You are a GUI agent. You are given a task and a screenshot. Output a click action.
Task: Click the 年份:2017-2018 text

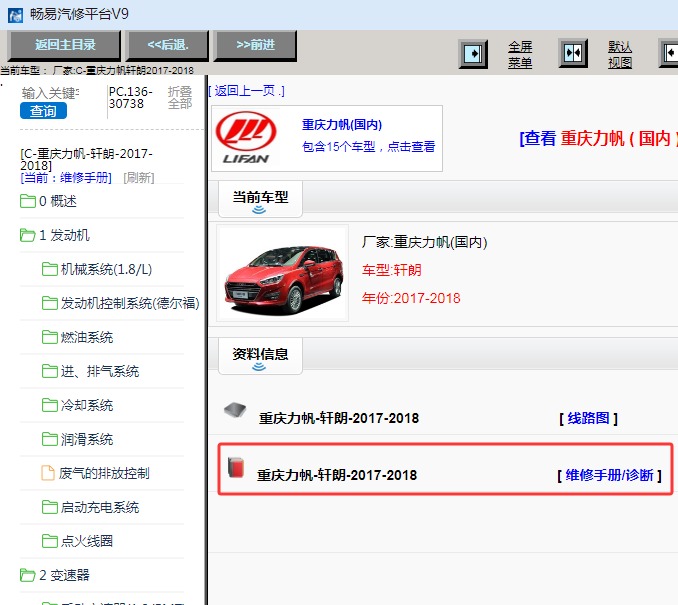coord(411,298)
